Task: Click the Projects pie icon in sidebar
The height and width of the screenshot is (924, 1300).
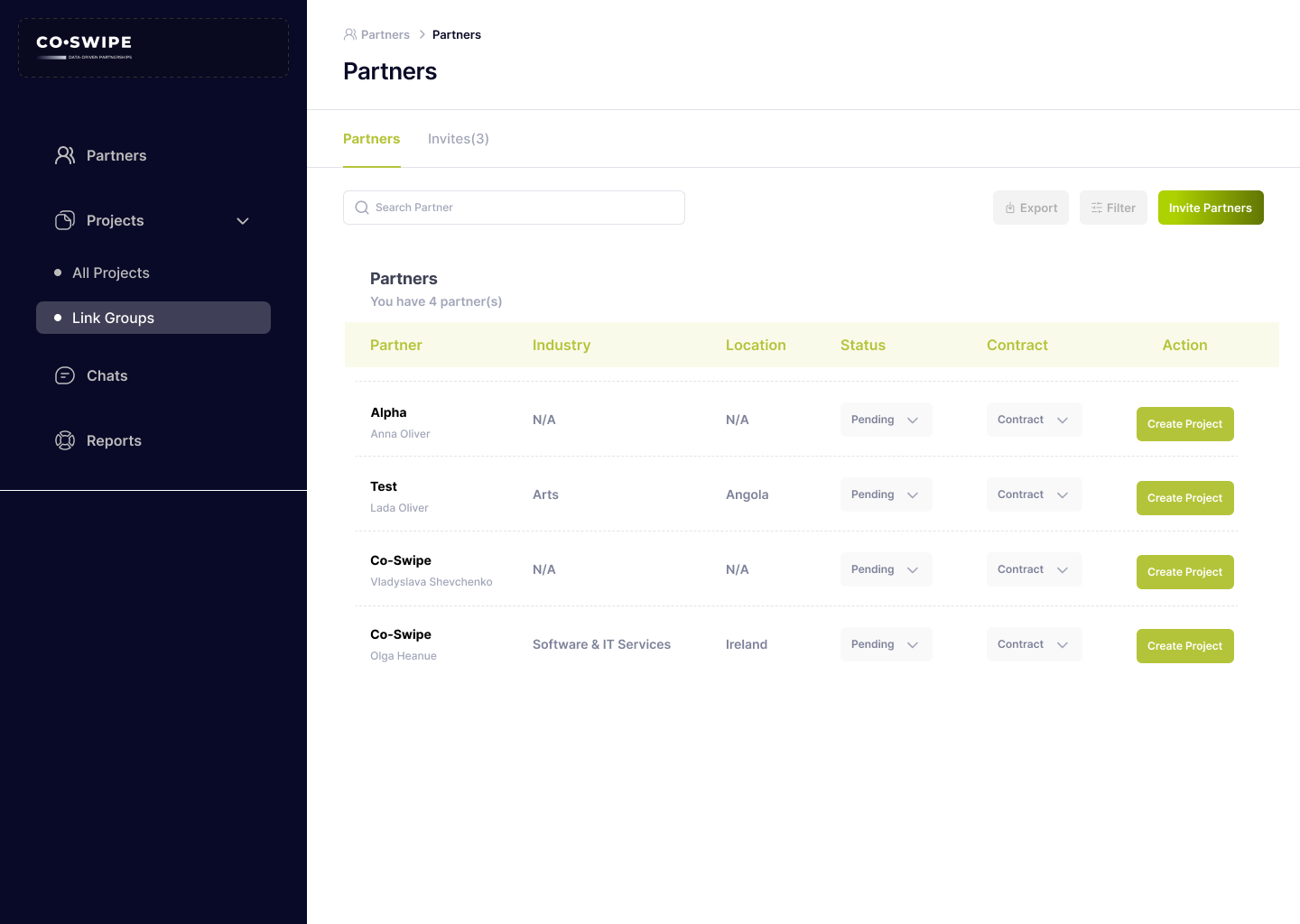Action: (x=65, y=220)
